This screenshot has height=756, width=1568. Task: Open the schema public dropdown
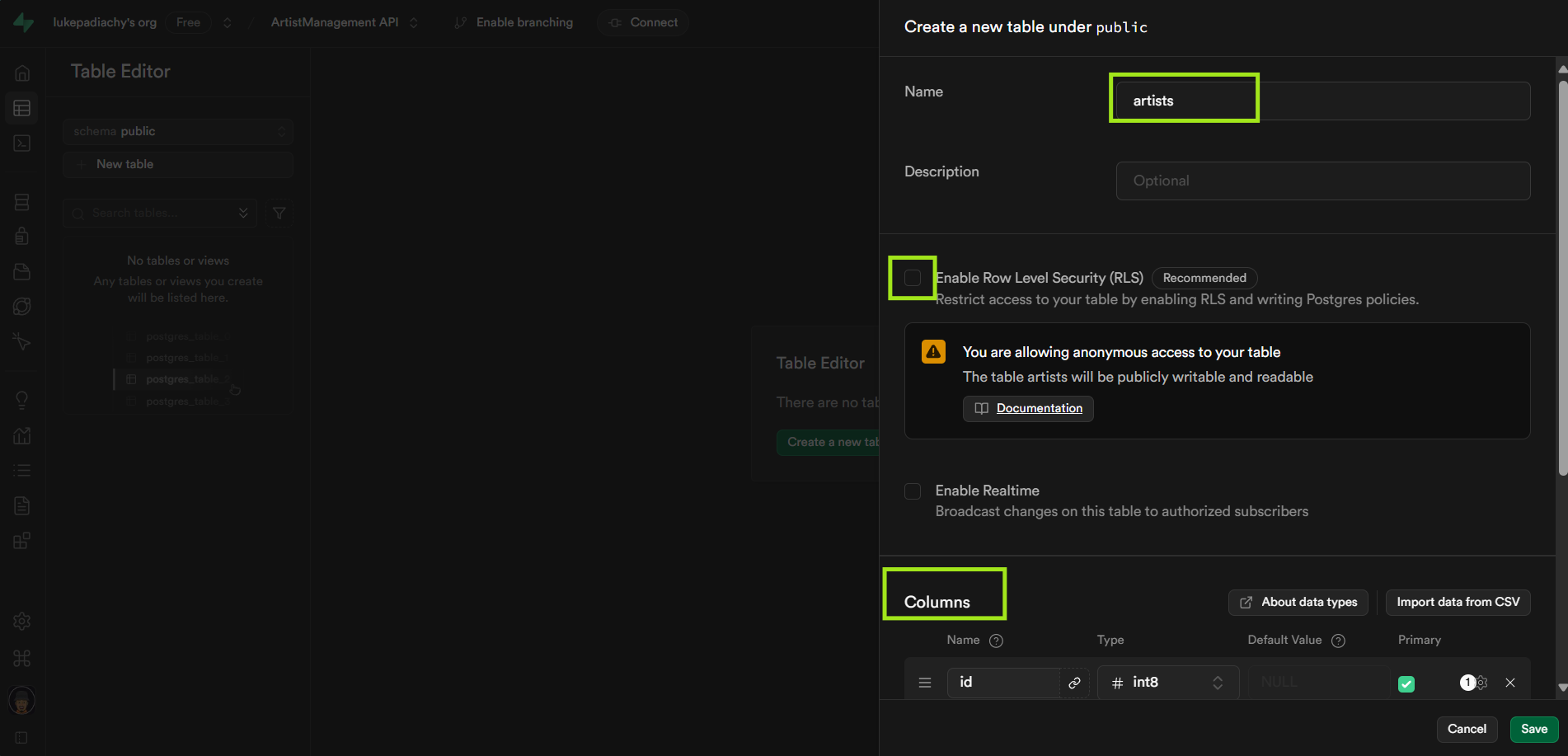(178, 131)
